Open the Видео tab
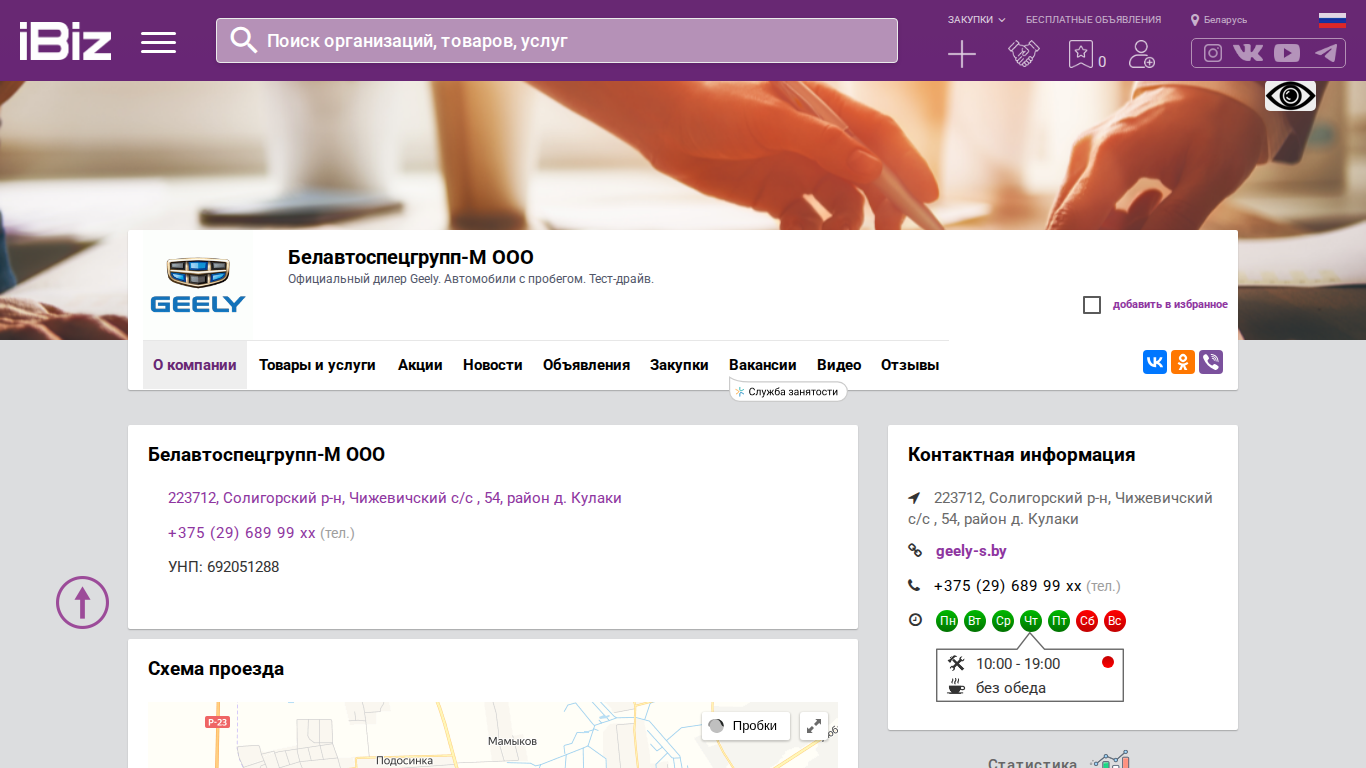Image resolution: width=1366 pixels, height=768 pixels. click(839, 365)
